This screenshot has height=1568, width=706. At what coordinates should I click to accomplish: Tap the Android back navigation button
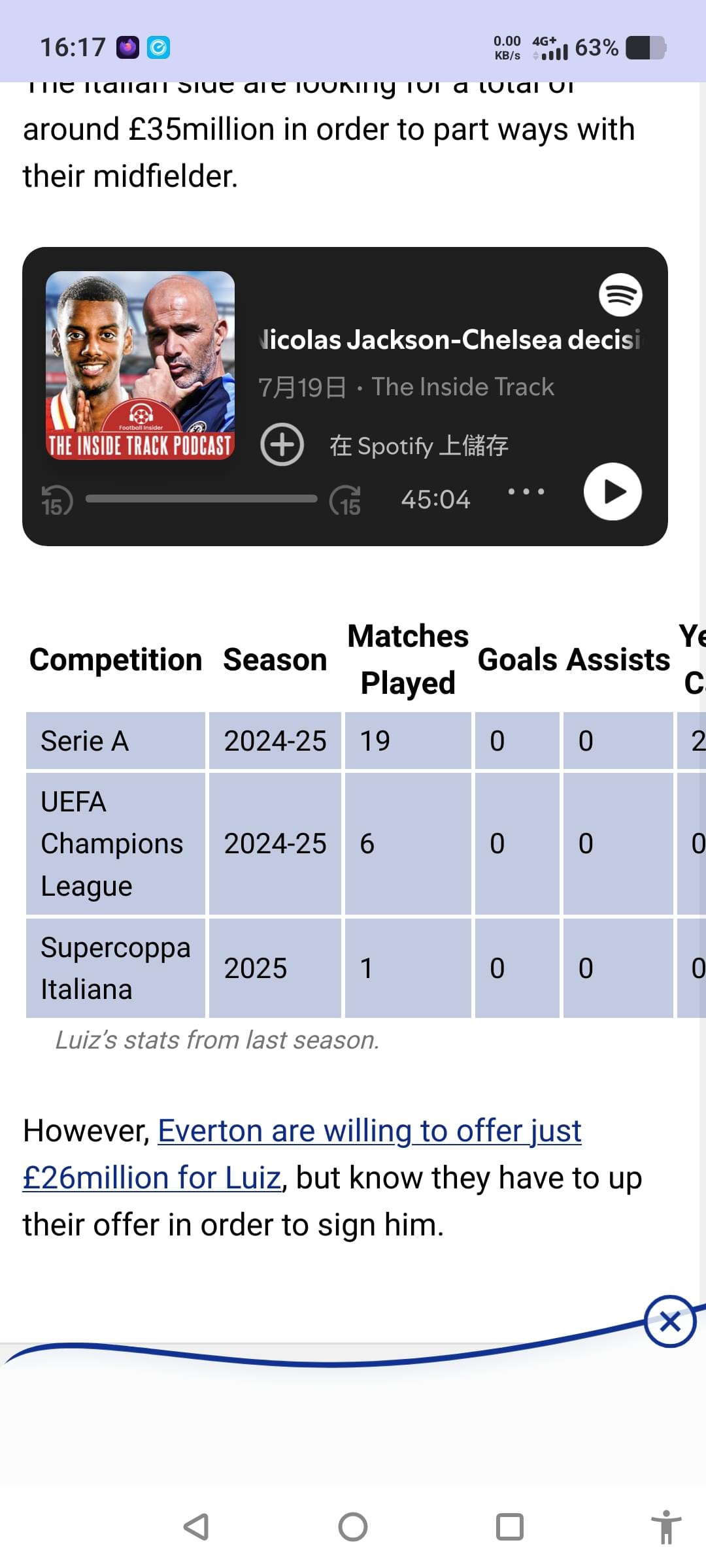point(196,1527)
